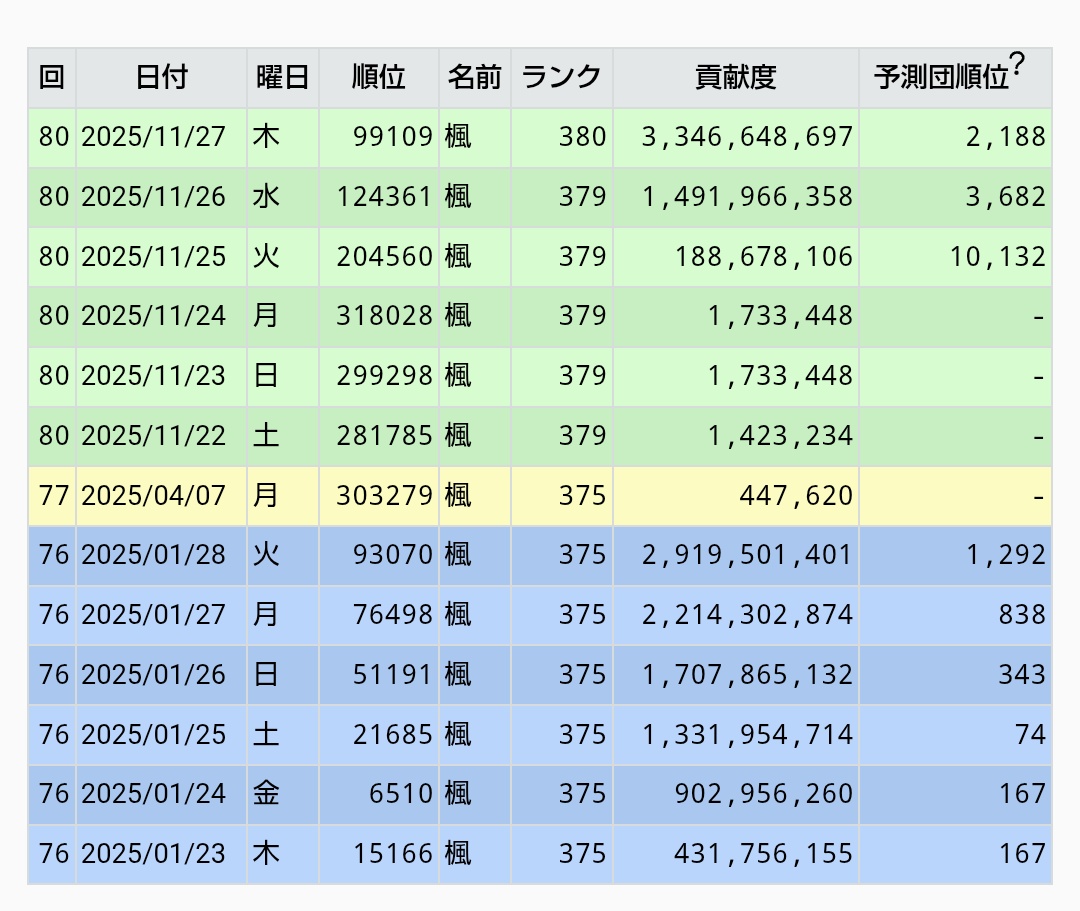Image resolution: width=1080 pixels, height=911 pixels.
Task: Click predicted crew rank 343
Action: (1022, 674)
